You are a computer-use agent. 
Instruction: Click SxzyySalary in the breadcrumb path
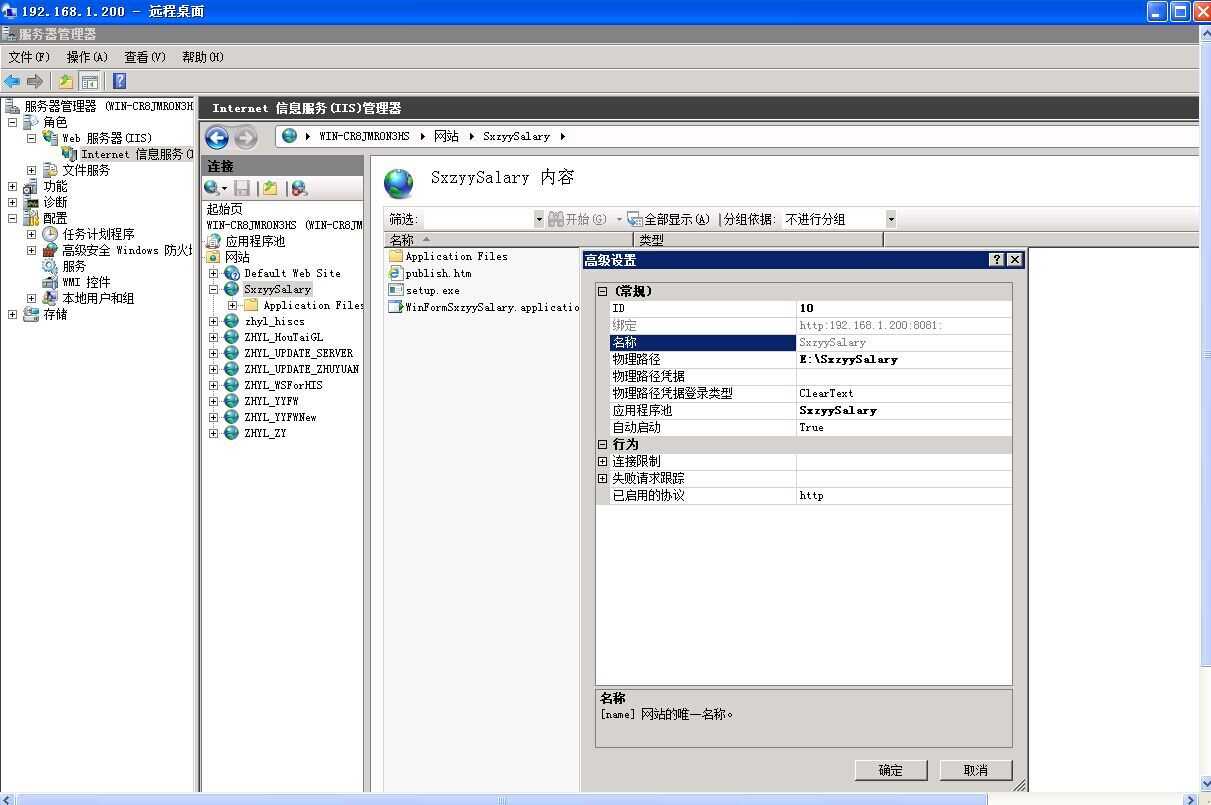(516, 136)
